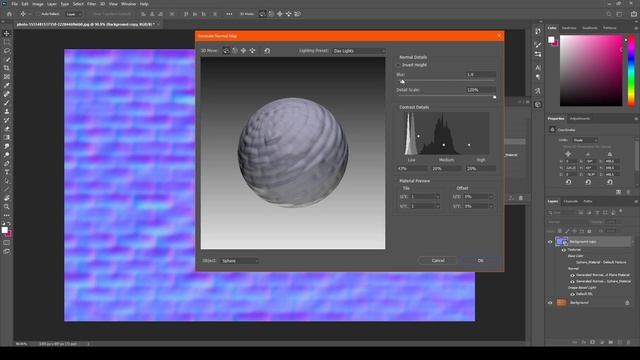Click the more options ellipsis in options bar
Screen dimensions: 640x360
pyautogui.click(x=229, y=14)
